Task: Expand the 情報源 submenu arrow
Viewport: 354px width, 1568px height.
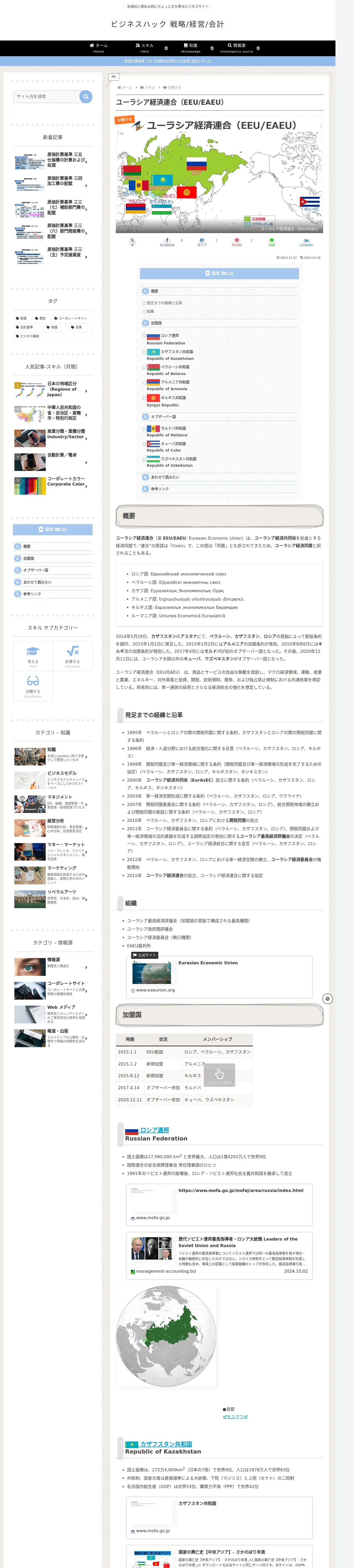Action: click(x=258, y=48)
